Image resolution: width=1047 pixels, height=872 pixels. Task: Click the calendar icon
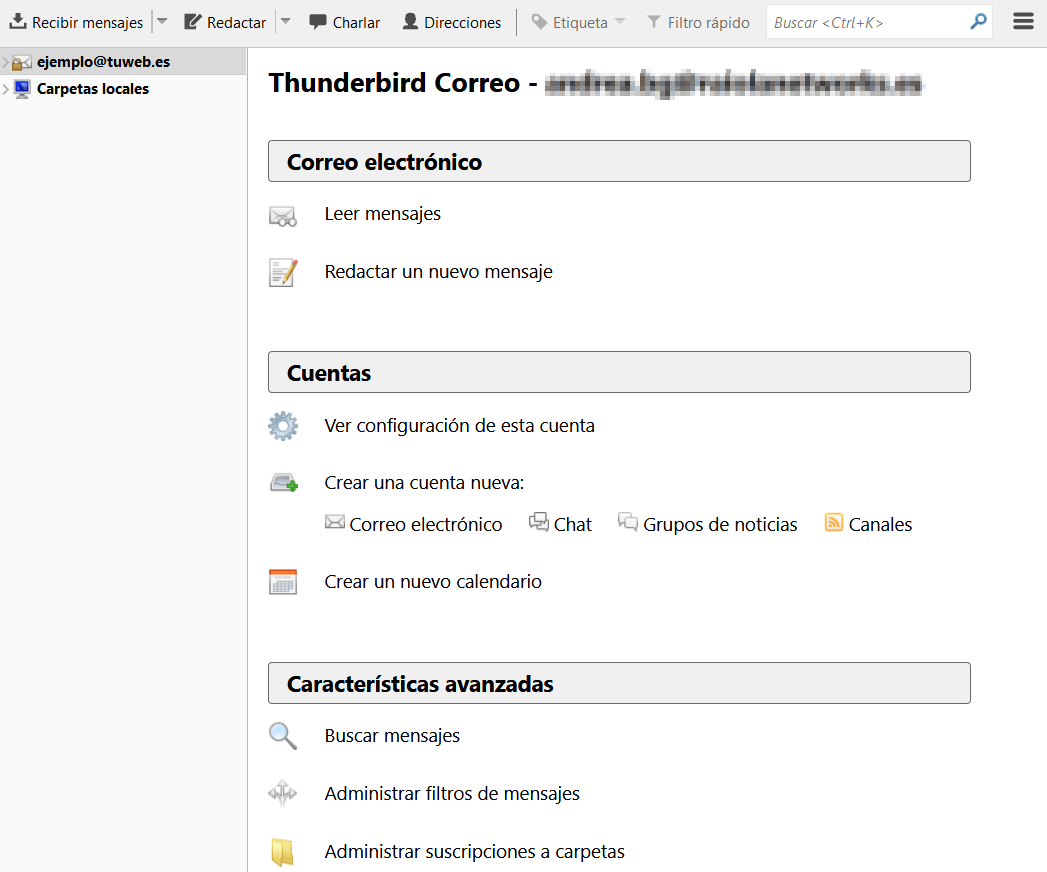click(283, 582)
